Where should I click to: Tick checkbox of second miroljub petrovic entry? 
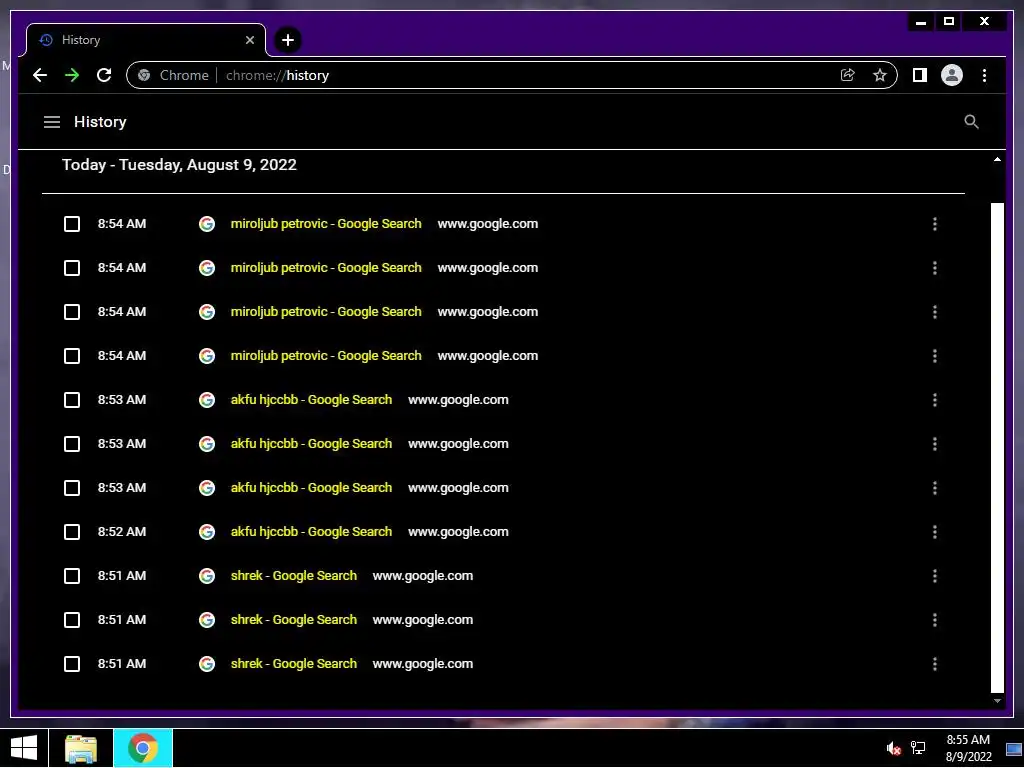pos(72,268)
